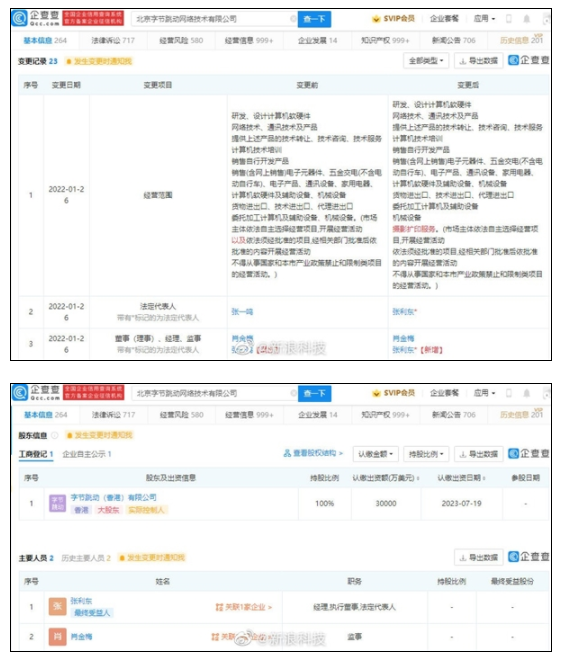Screen dimensions: 561x661
Task: Click bell notification icon in shareholder-info screenshot
Action: (526, 393)
